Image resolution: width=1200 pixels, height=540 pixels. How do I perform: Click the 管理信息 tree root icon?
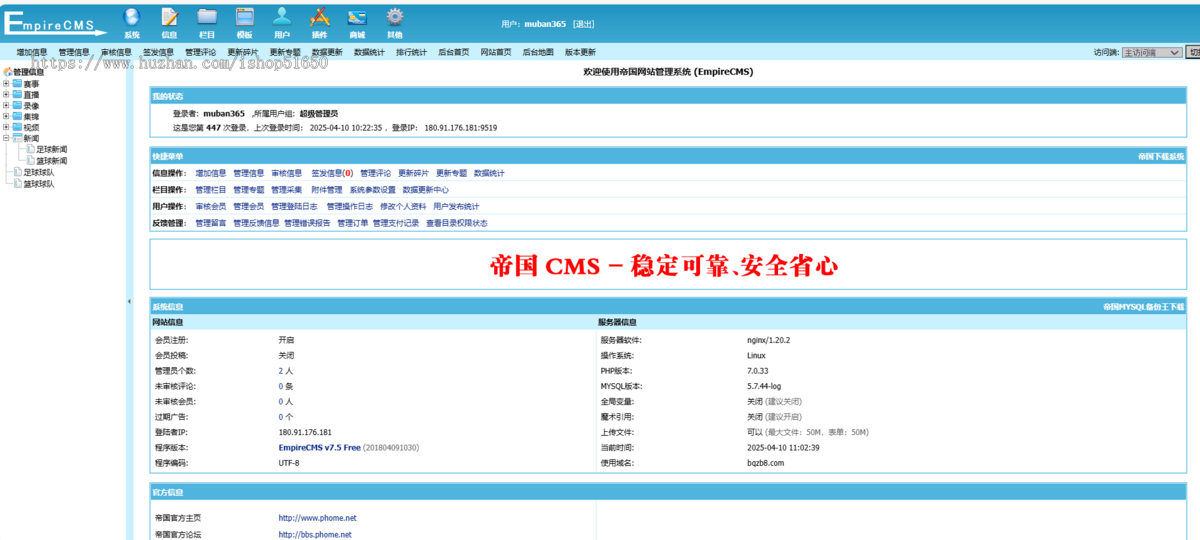click(7, 72)
